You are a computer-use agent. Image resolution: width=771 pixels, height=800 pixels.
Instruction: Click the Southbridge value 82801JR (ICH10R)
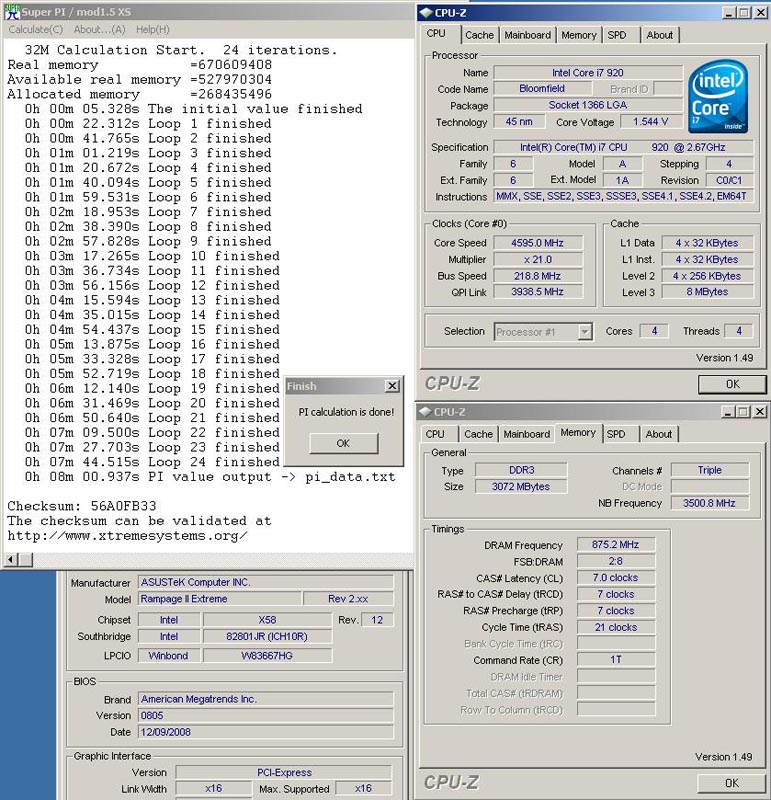coord(267,637)
